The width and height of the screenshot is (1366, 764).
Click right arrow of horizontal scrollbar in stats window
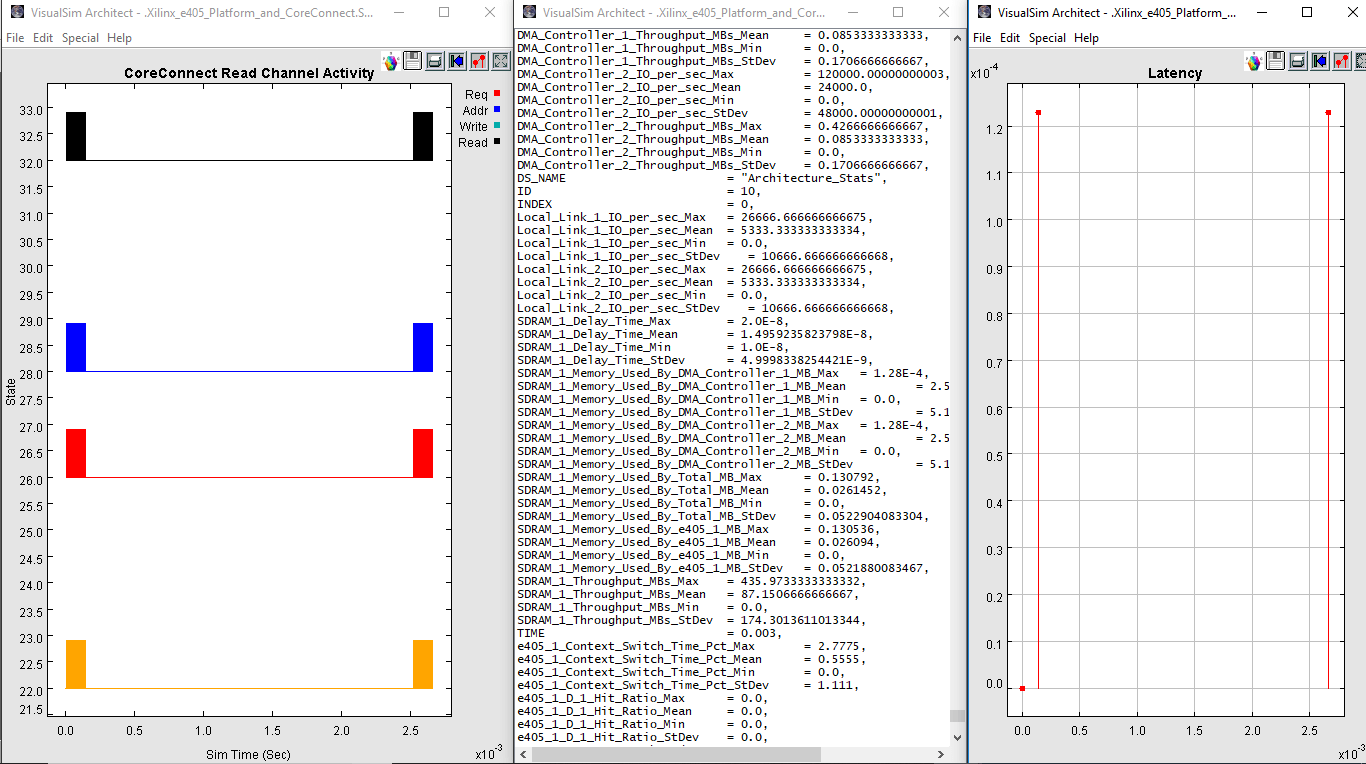941,755
